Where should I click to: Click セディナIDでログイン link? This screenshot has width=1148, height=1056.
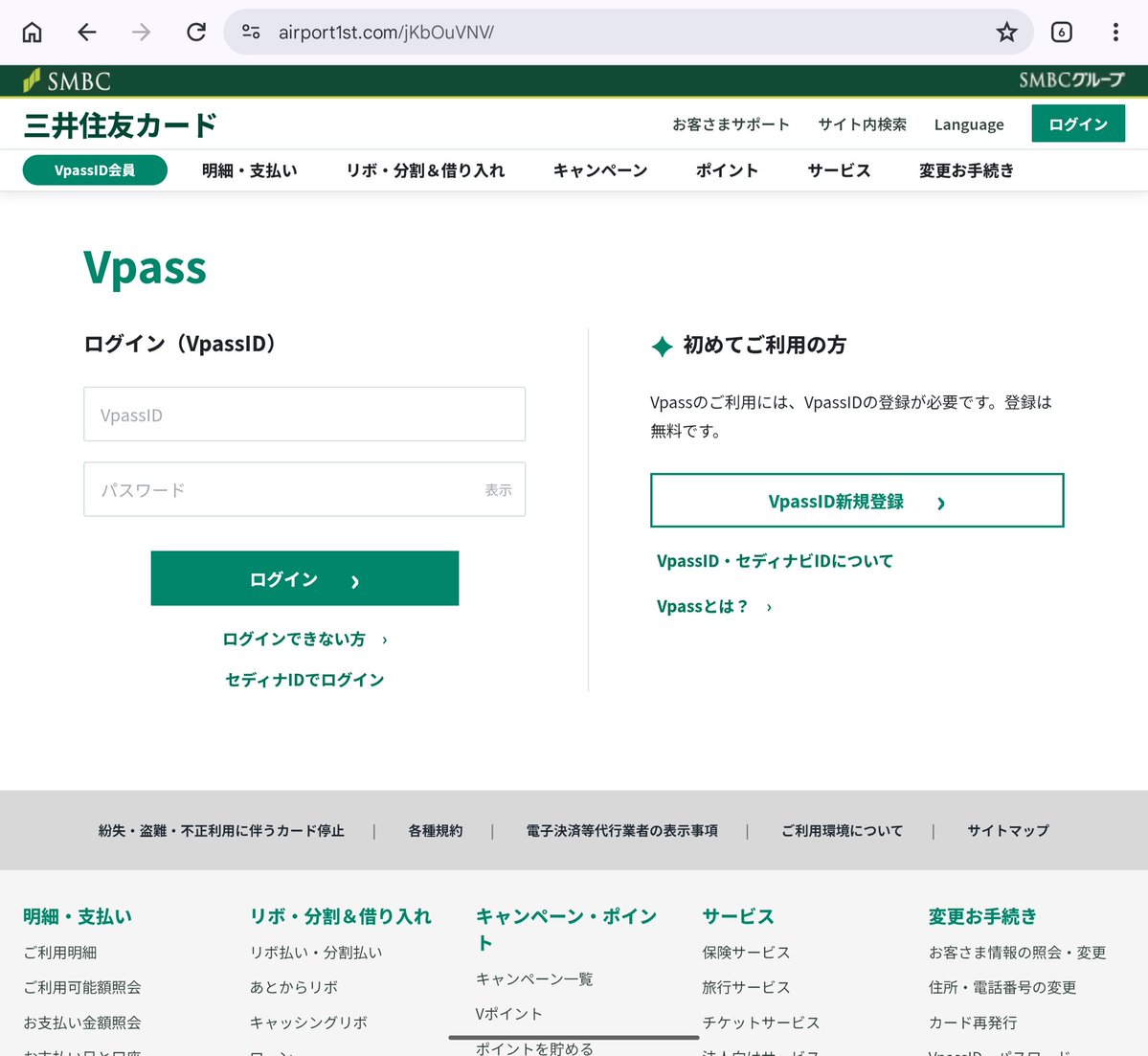304,680
